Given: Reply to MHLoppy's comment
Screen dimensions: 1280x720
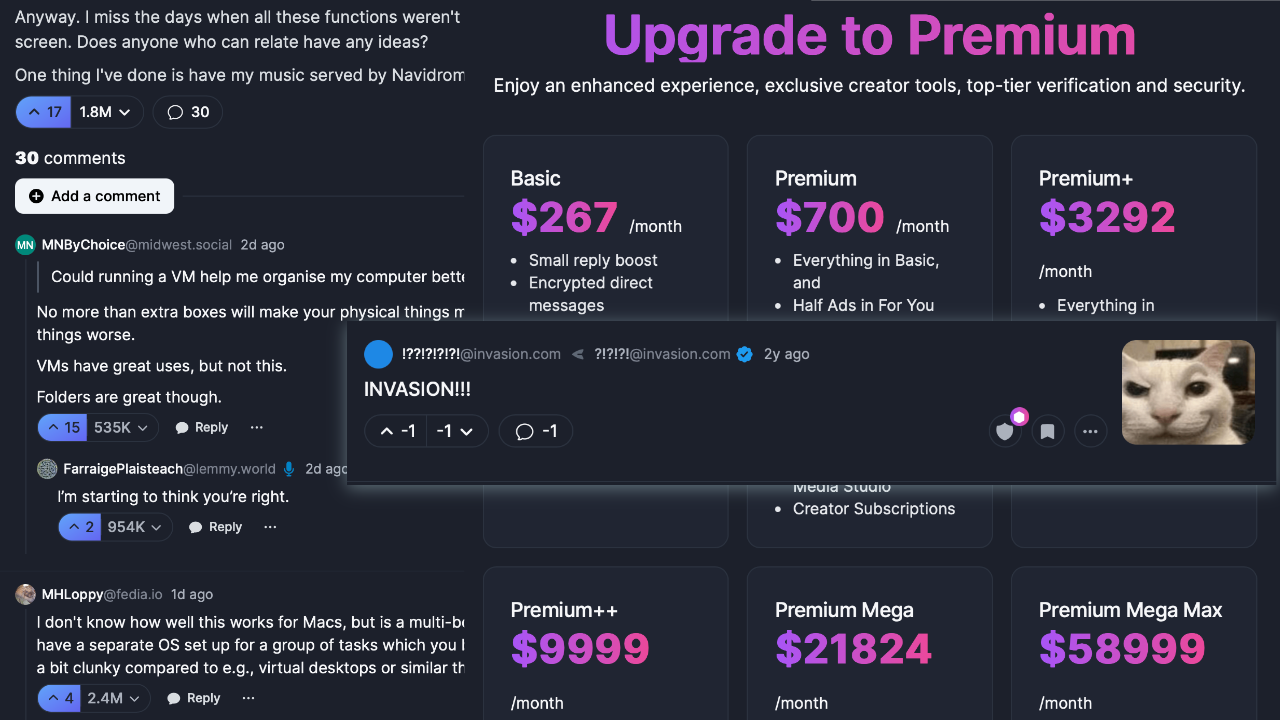Looking at the screenshot, I should click(x=194, y=698).
